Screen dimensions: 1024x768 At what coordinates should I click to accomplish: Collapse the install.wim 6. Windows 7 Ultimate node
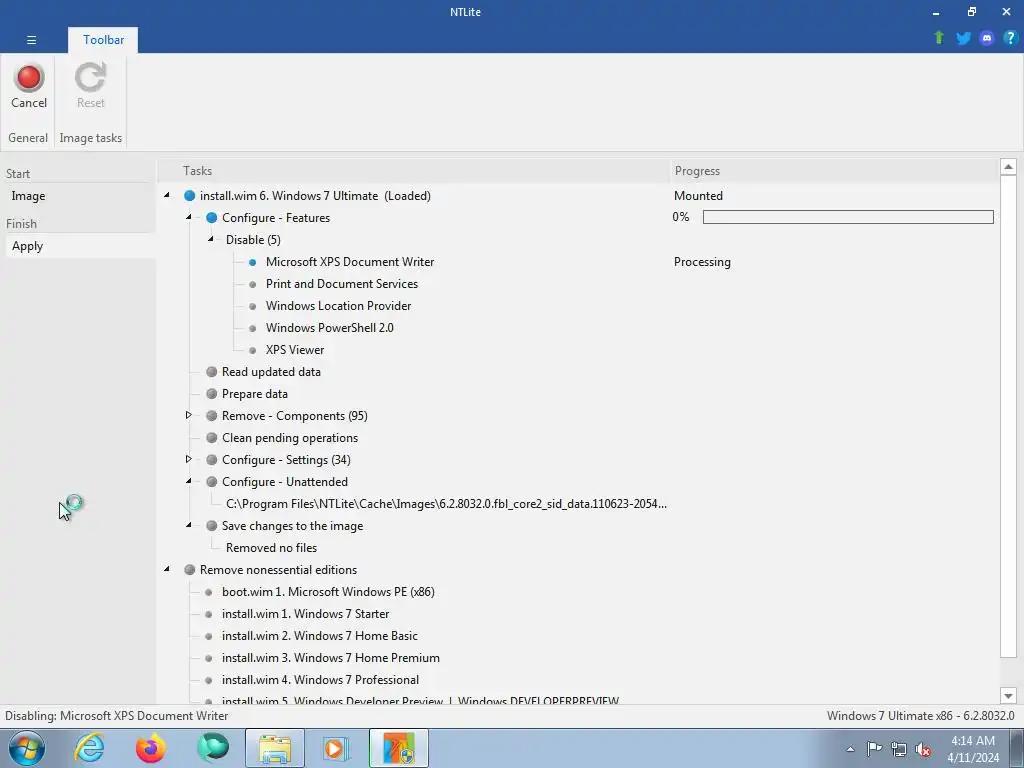point(167,195)
